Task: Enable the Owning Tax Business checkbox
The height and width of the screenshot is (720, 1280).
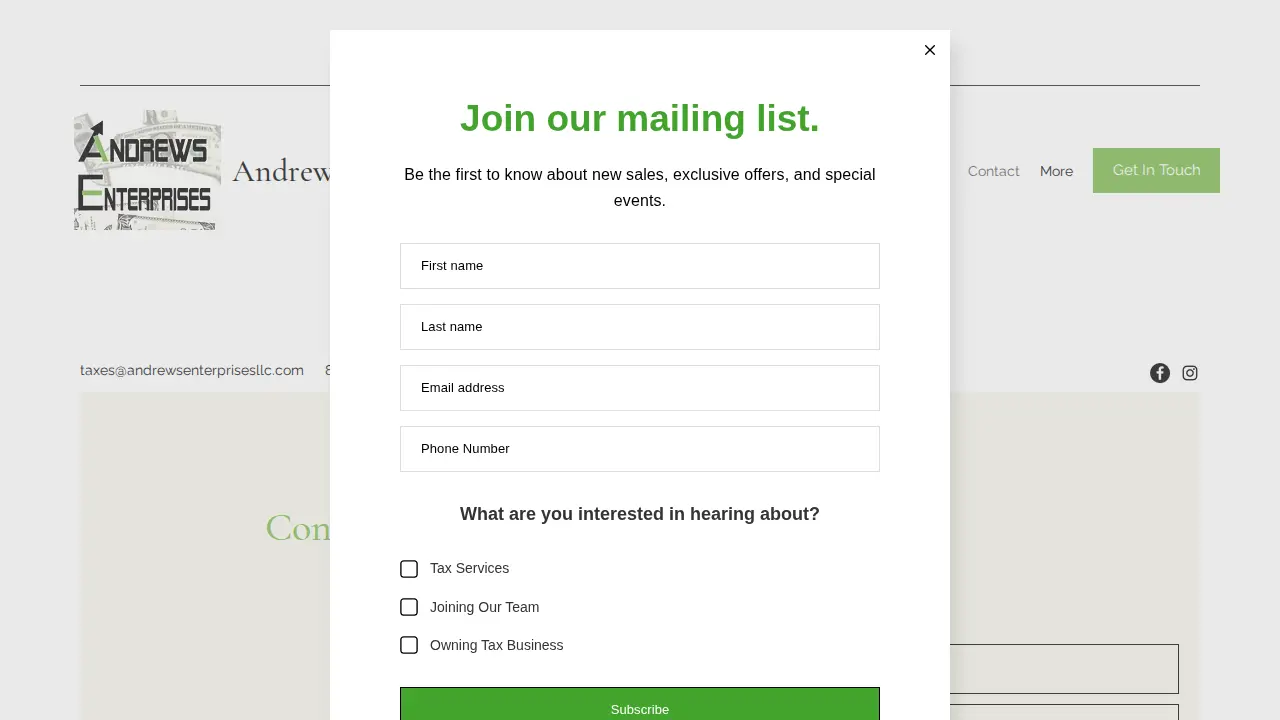Action: click(x=409, y=645)
